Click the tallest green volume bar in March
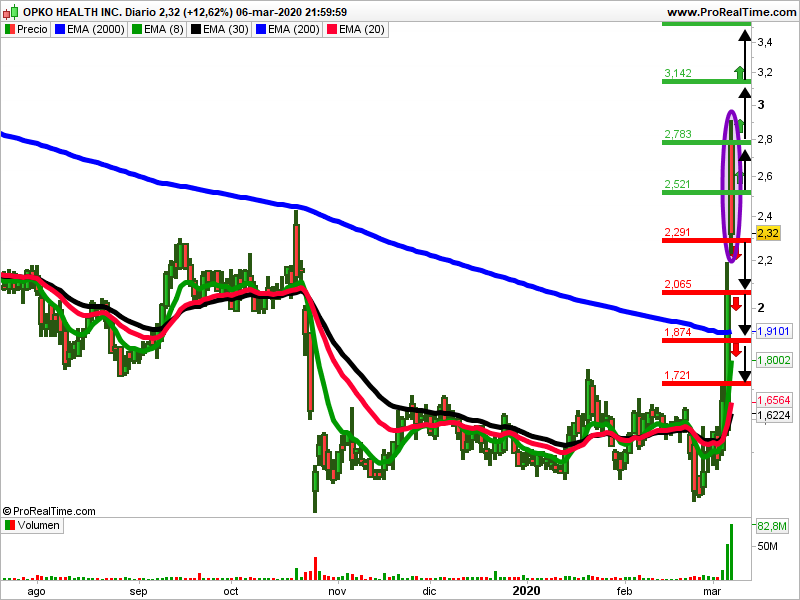 click(x=732, y=552)
